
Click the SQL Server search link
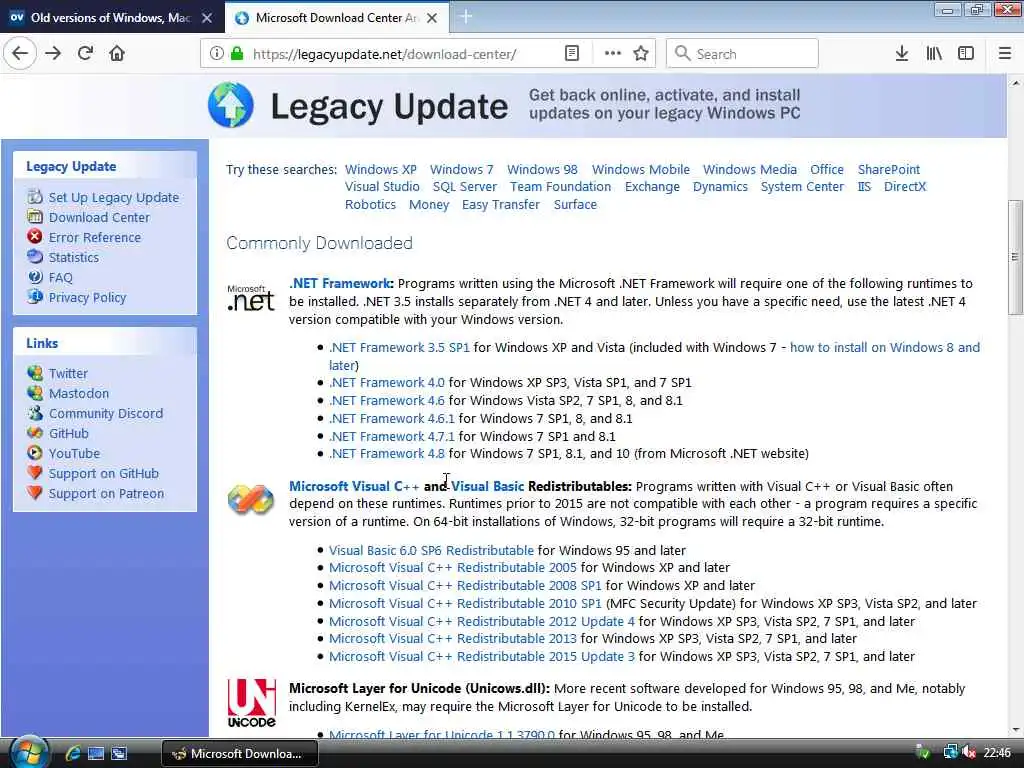pos(465,186)
